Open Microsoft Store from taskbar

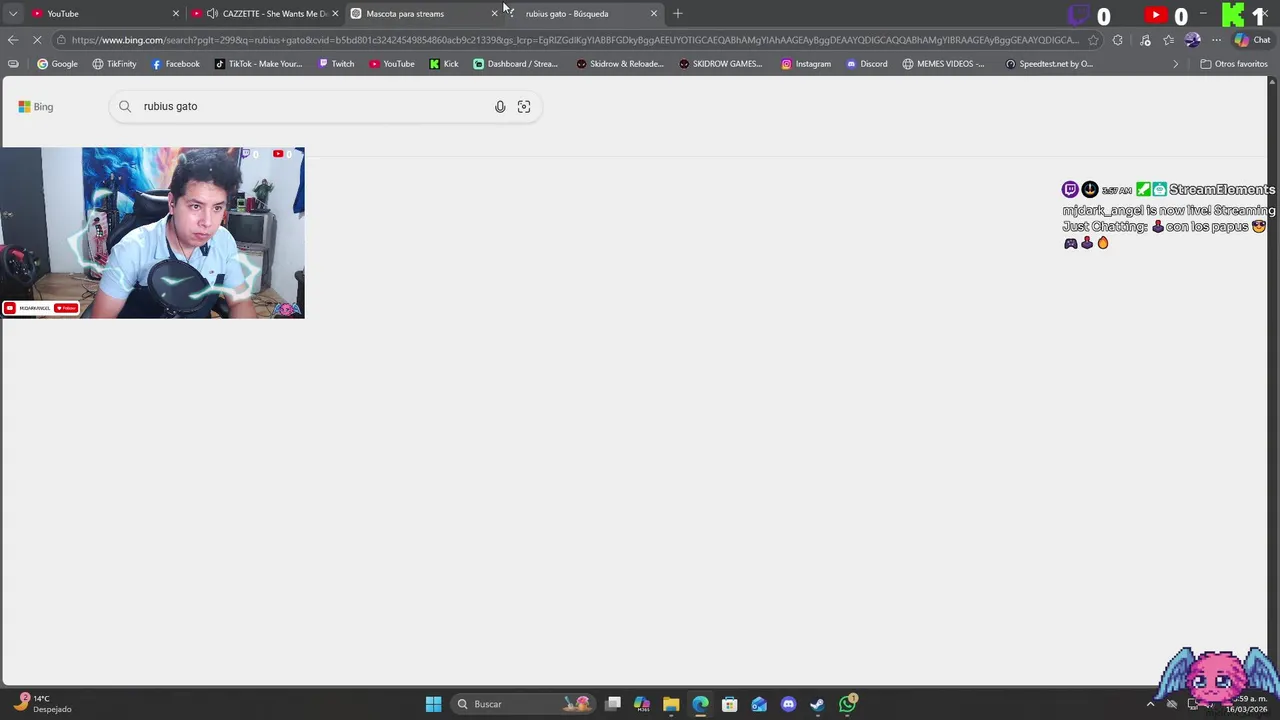pyautogui.click(x=730, y=704)
